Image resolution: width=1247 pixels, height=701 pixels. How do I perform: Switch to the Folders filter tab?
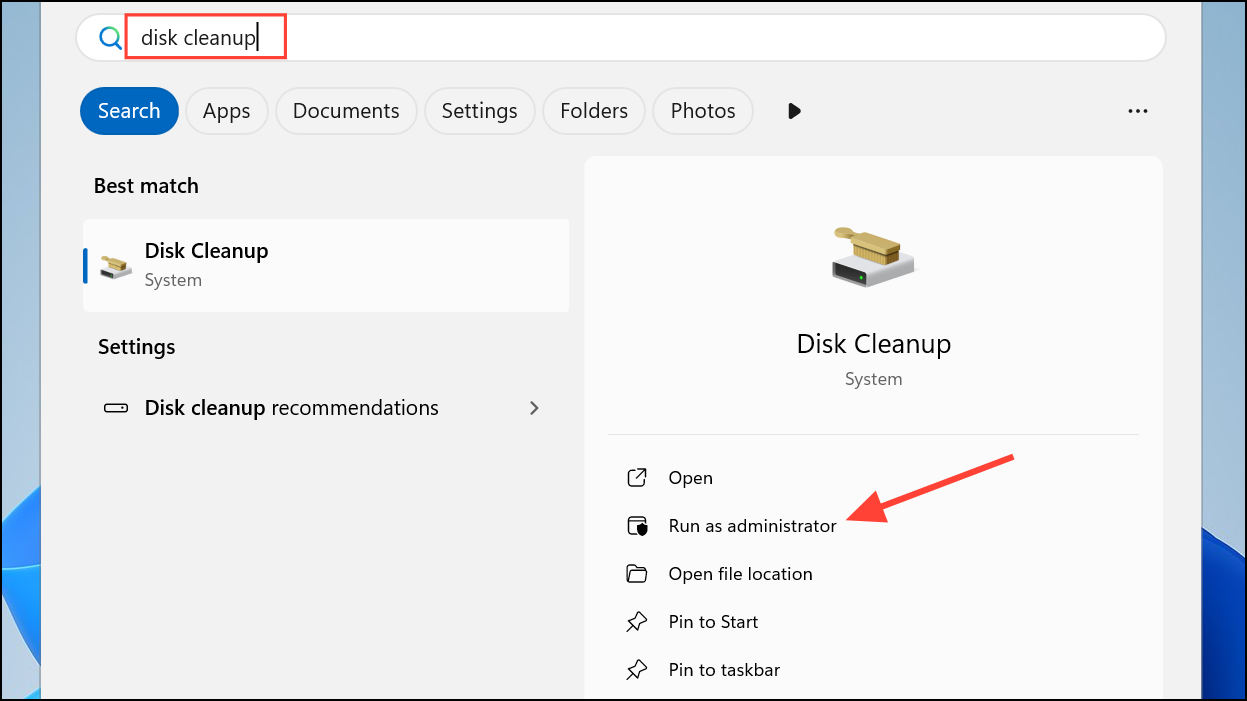[594, 111]
